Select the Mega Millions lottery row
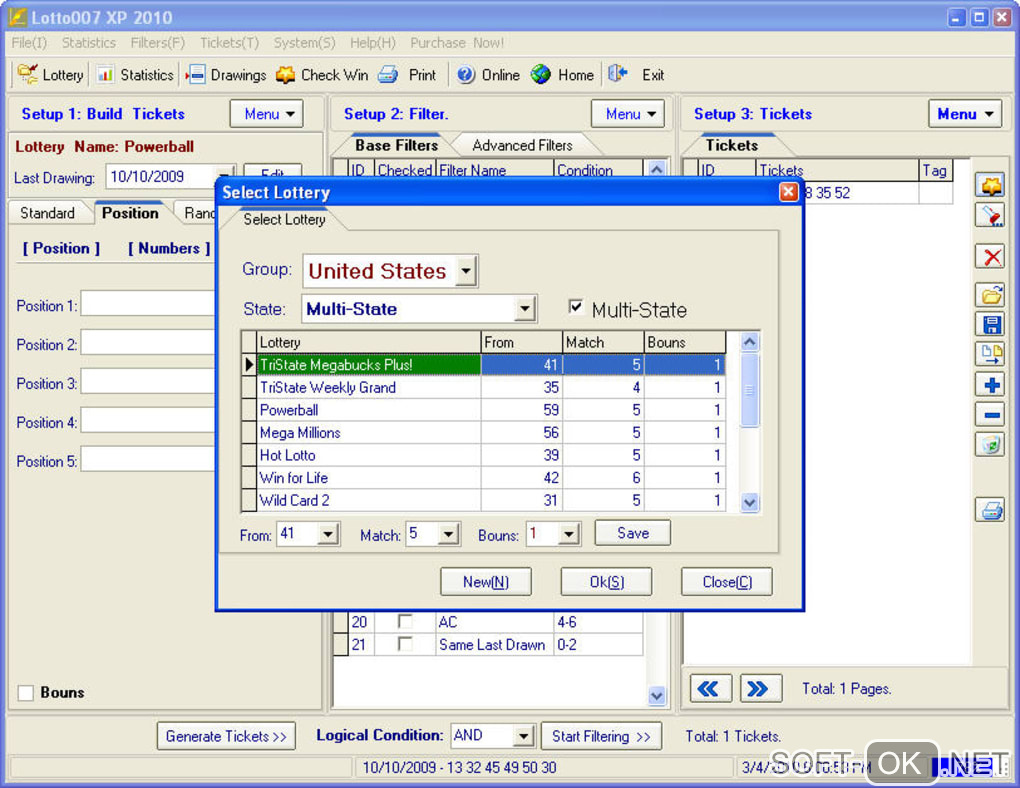Viewport: 1020px width, 788px height. 484,433
